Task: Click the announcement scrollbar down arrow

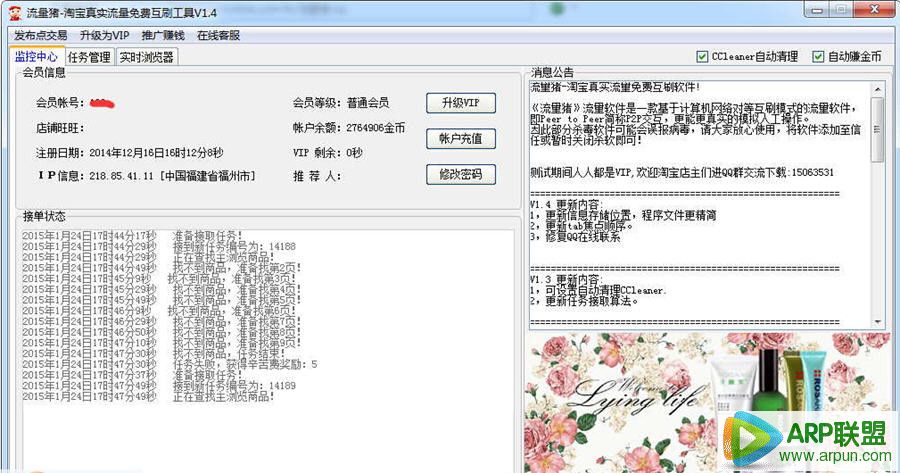Action: [x=878, y=322]
